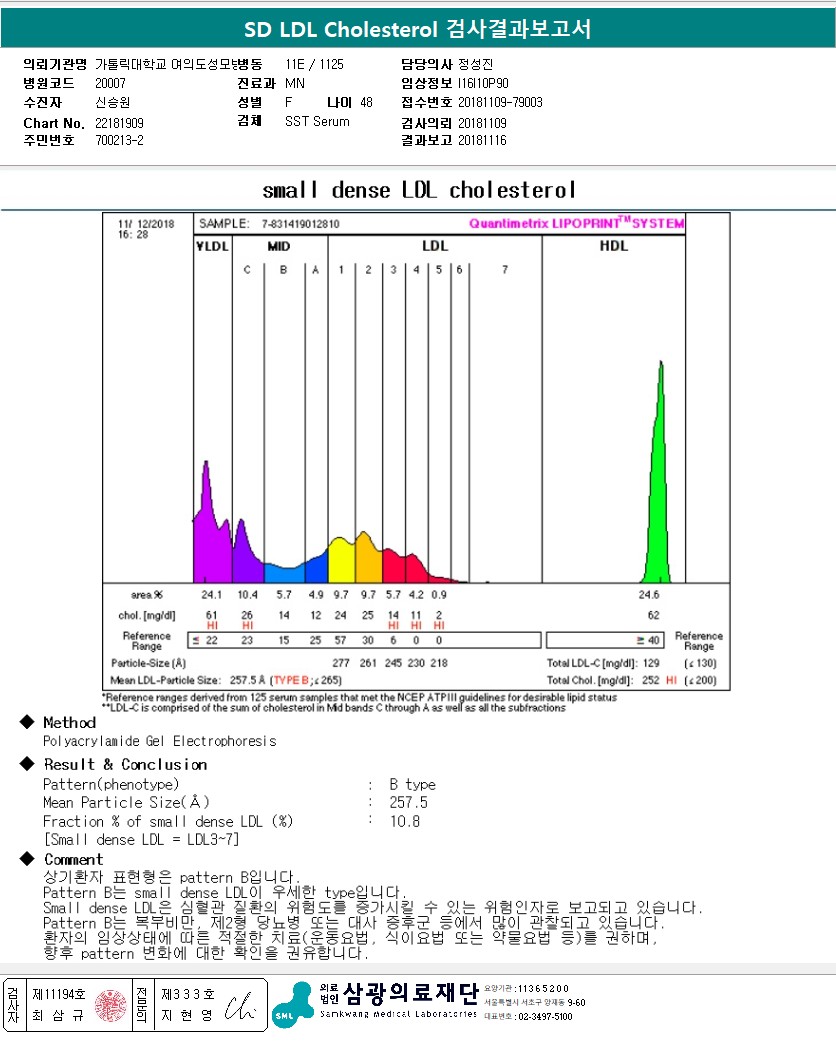The width and height of the screenshot is (836, 1043).
Task: Click the sample ID '7-831419012810'
Action: [x=301, y=224]
